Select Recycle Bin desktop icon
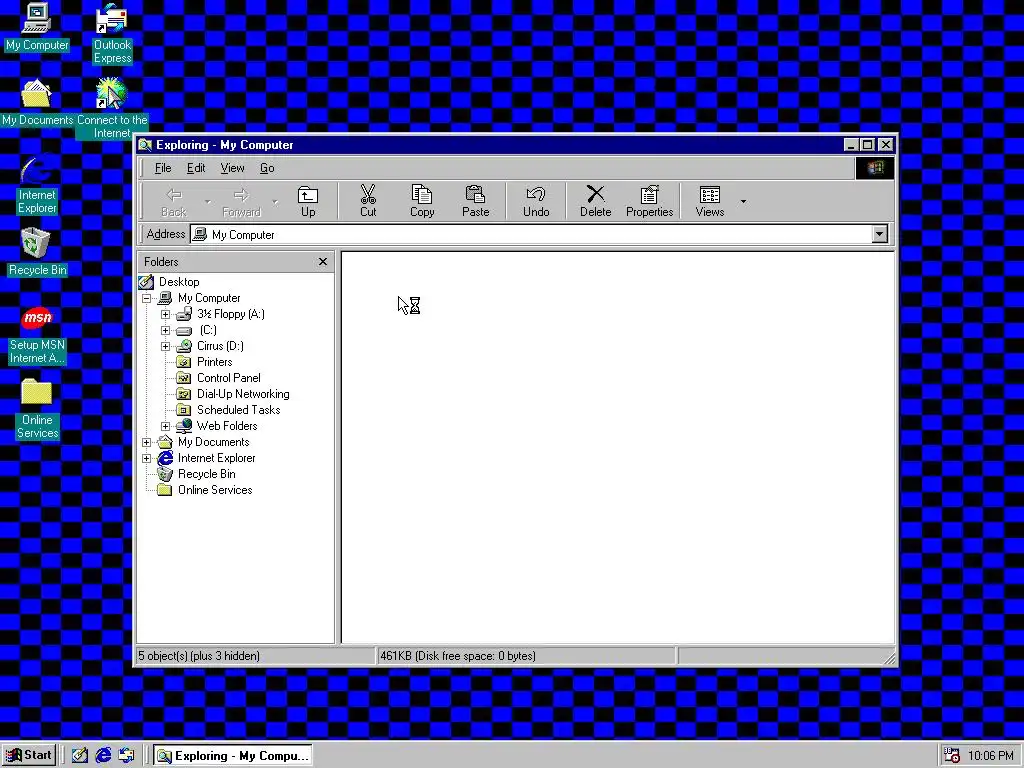 pos(37,252)
